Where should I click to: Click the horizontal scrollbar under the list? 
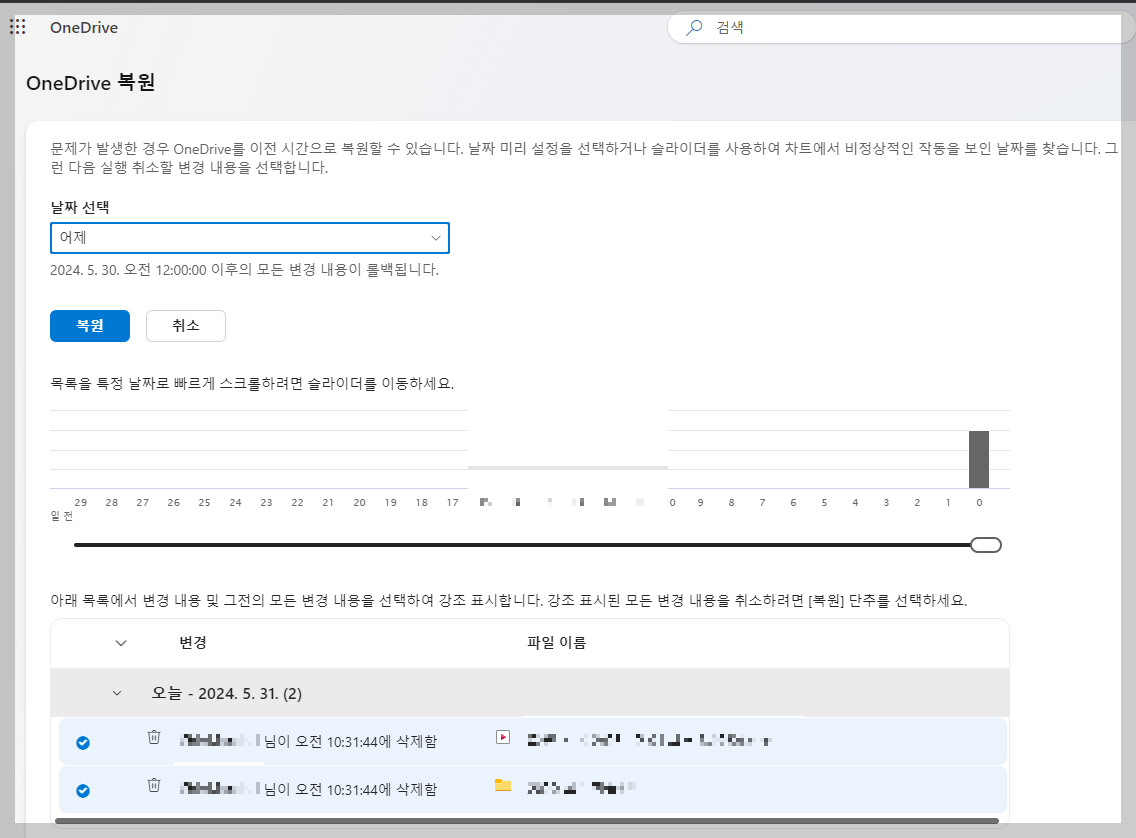click(527, 821)
